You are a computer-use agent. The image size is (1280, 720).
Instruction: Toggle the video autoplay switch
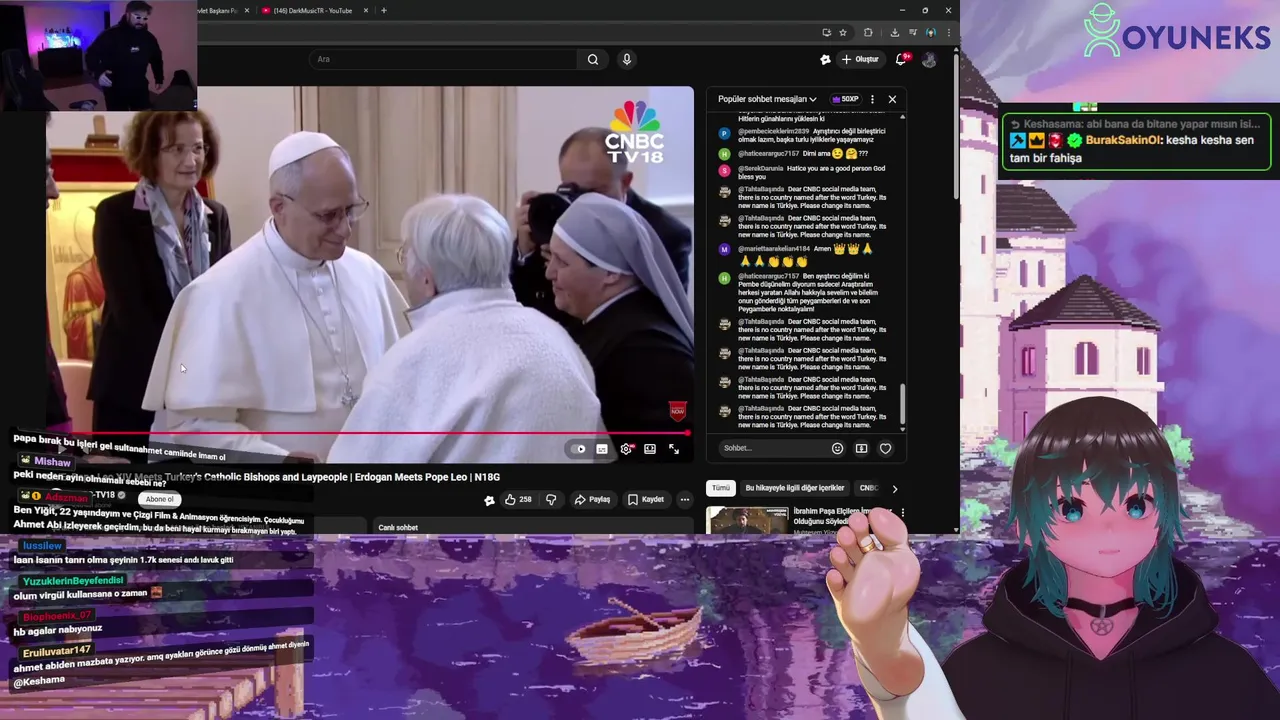[578, 449]
